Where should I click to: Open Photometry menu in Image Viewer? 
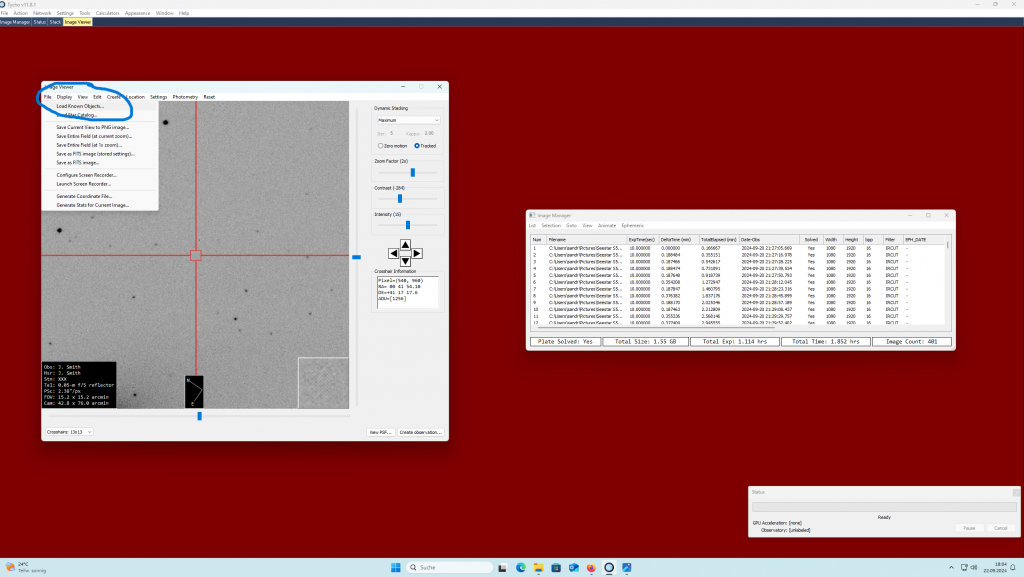pos(185,97)
